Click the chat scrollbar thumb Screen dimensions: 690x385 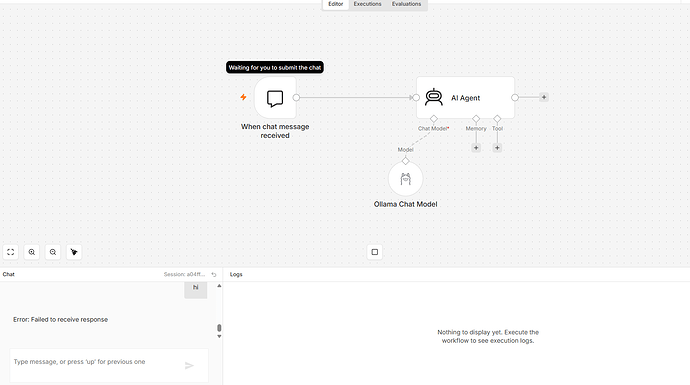pyautogui.click(x=219, y=328)
